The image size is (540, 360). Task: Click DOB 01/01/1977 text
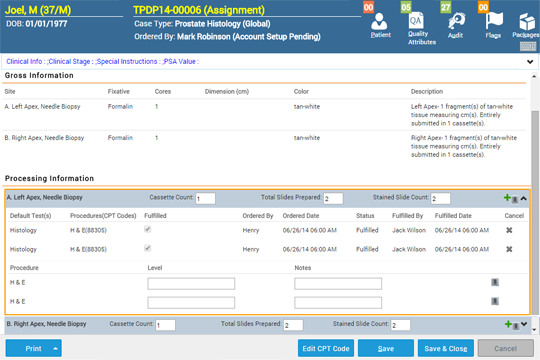point(37,24)
